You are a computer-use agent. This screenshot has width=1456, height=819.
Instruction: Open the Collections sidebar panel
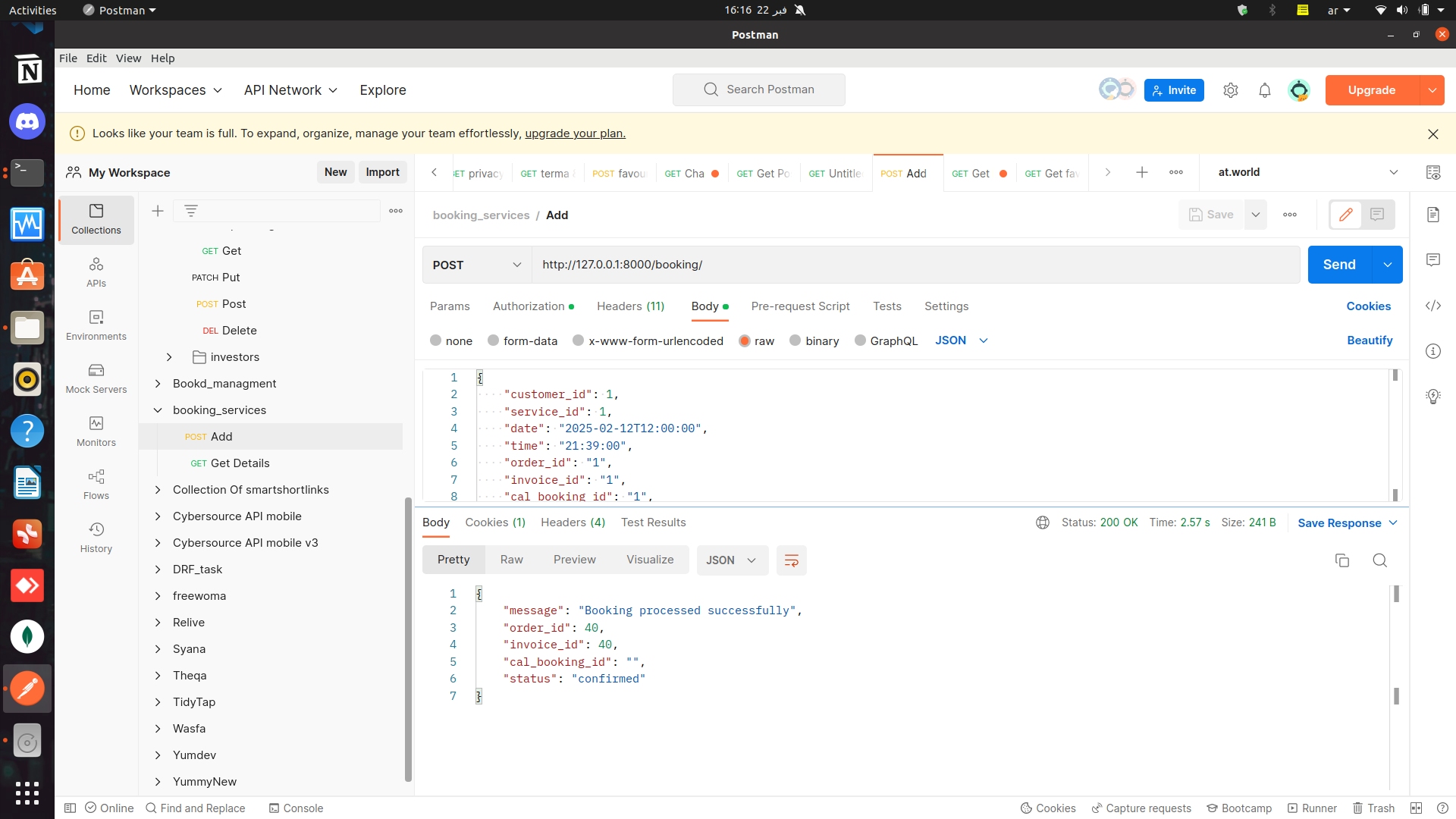[96, 218]
